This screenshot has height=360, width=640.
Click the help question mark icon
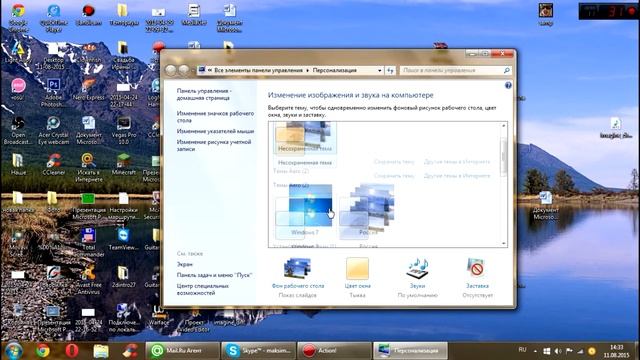tap(508, 85)
